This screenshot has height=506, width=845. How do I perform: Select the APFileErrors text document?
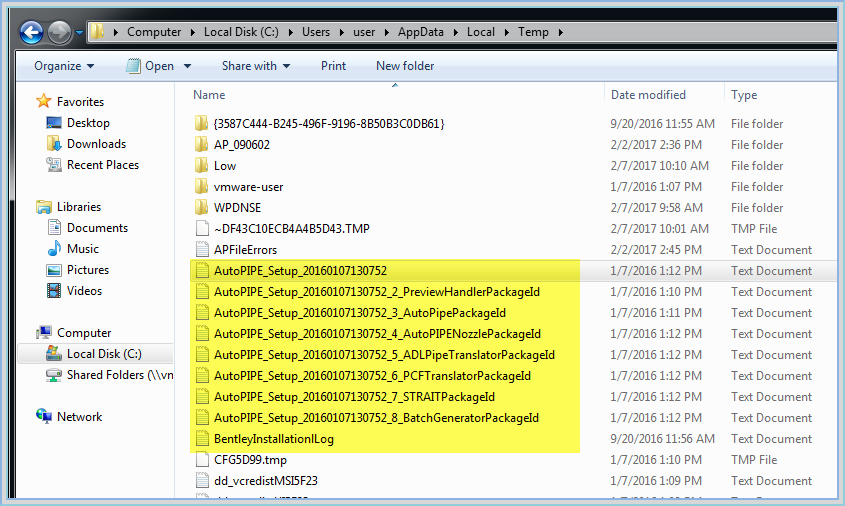pos(245,250)
